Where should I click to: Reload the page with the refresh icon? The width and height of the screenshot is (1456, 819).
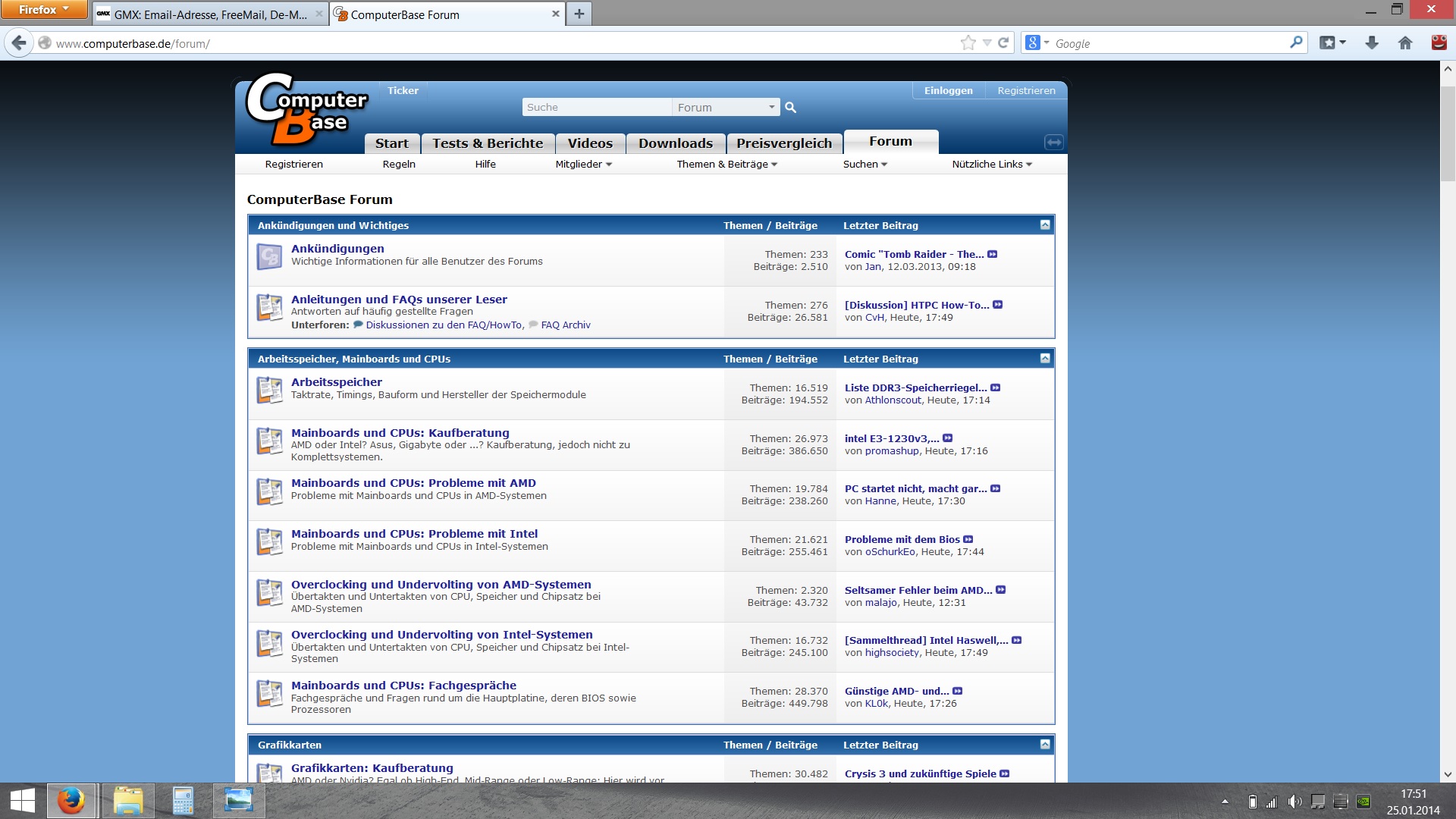click(x=1003, y=43)
